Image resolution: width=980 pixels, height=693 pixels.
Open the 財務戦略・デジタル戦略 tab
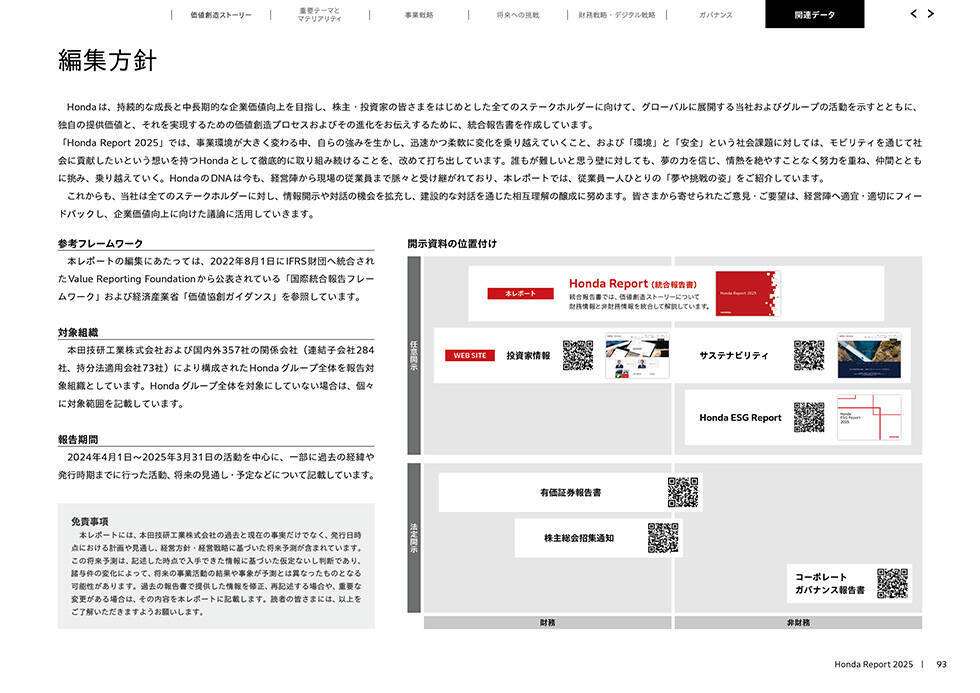[617, 15]
